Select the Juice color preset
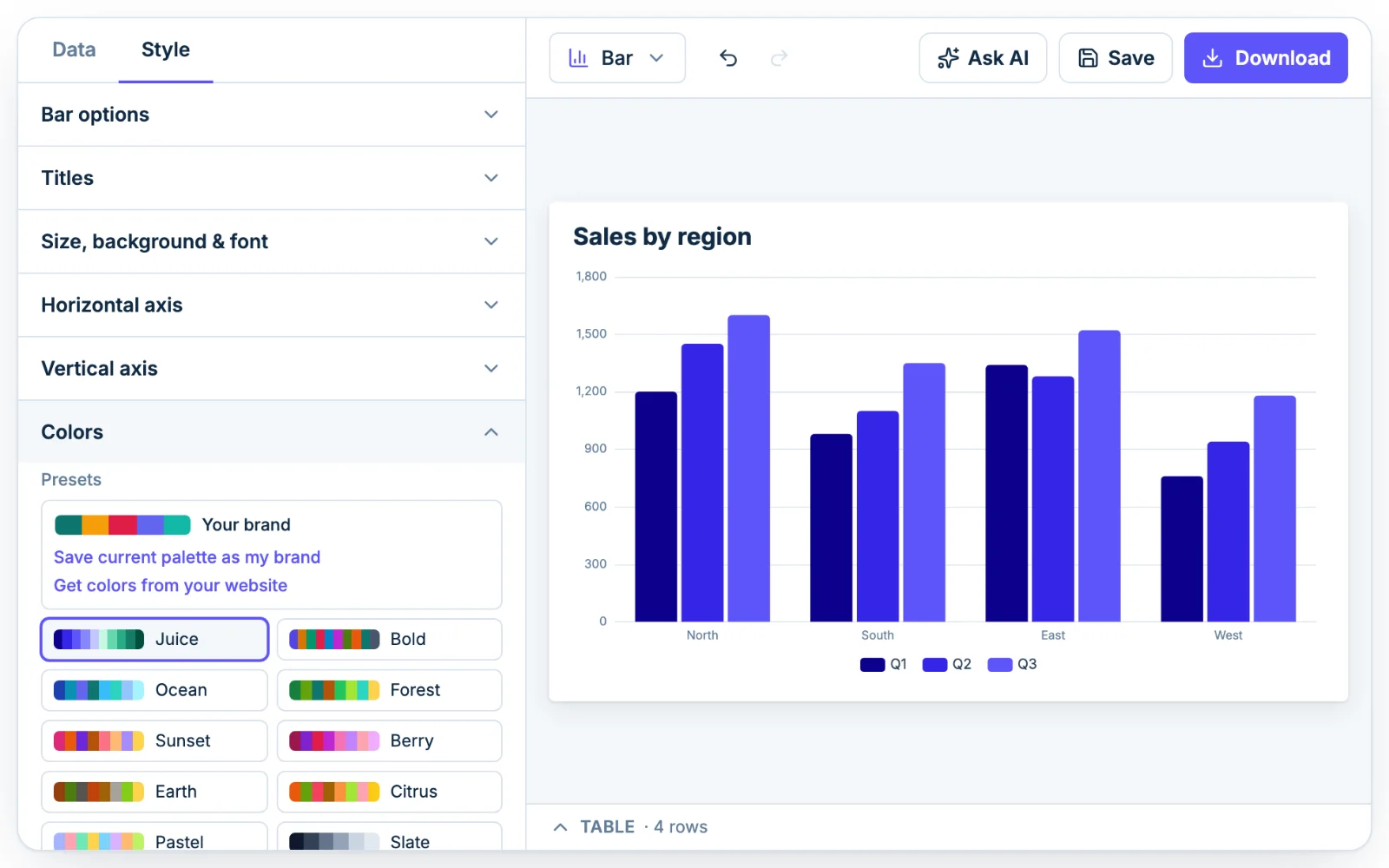The image size is (1389, 868). click(155, 640)
